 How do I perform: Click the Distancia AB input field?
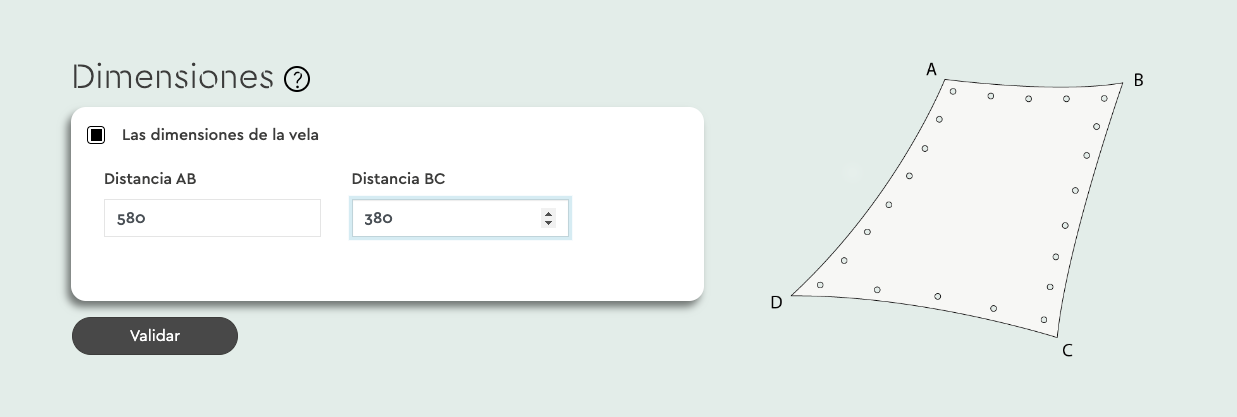pos(212,218)
